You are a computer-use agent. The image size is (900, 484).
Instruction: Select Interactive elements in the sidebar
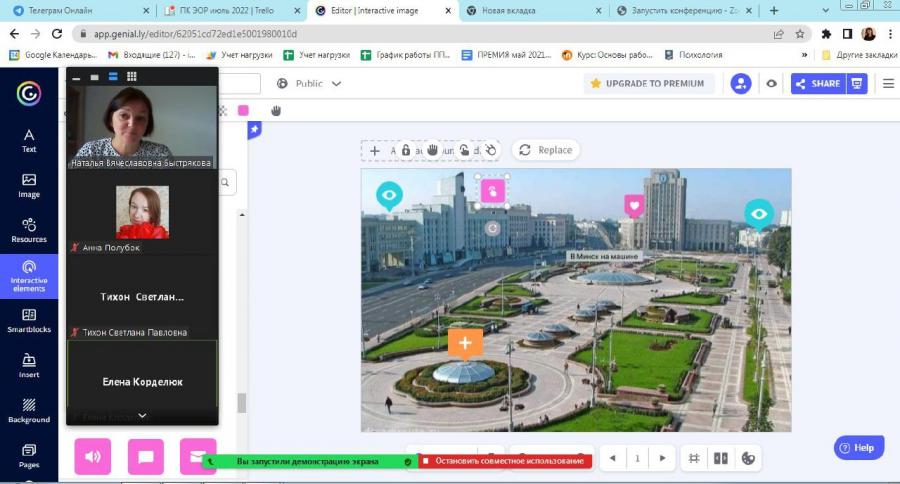click(29, 276)
